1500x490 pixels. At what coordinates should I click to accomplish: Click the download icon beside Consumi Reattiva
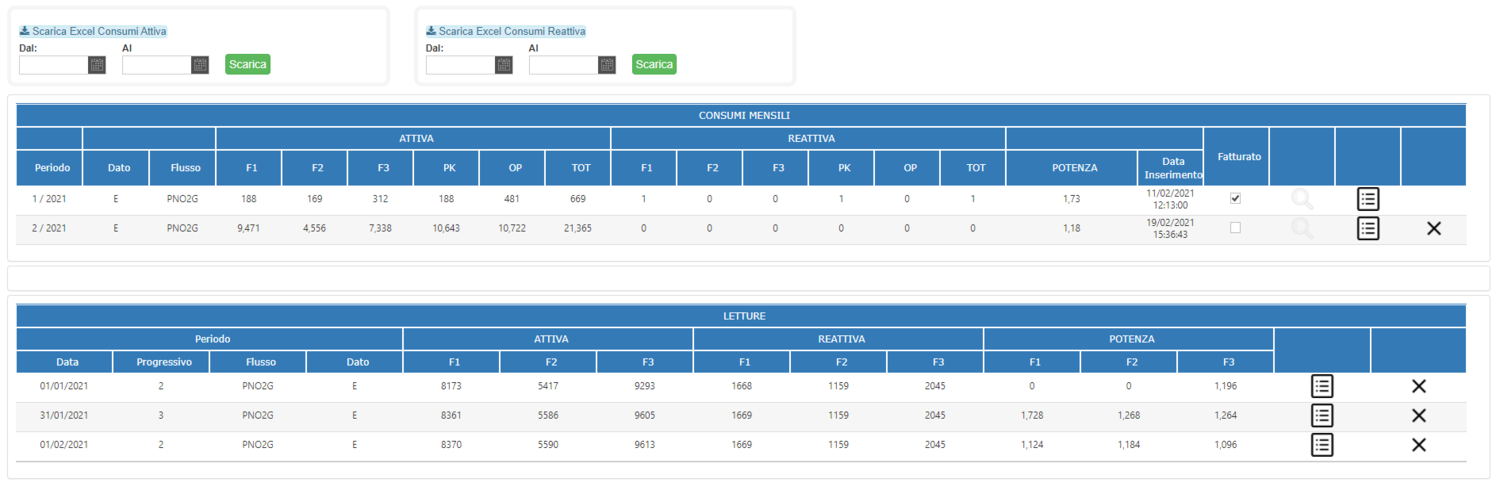click(431, 31)
